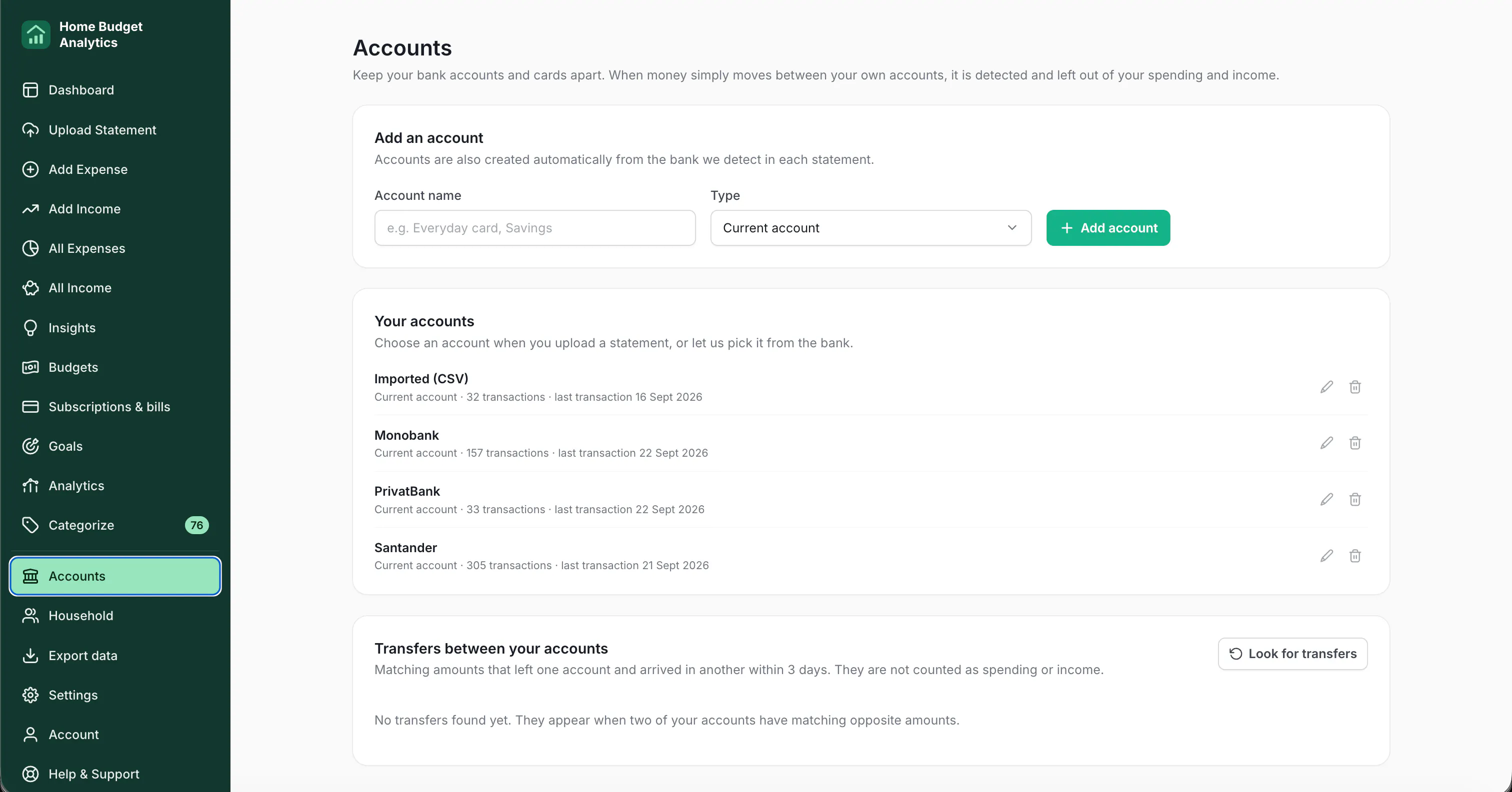1512x792 pixels.
Task: Click the Add account button
Action: (x=1107, y=228)
